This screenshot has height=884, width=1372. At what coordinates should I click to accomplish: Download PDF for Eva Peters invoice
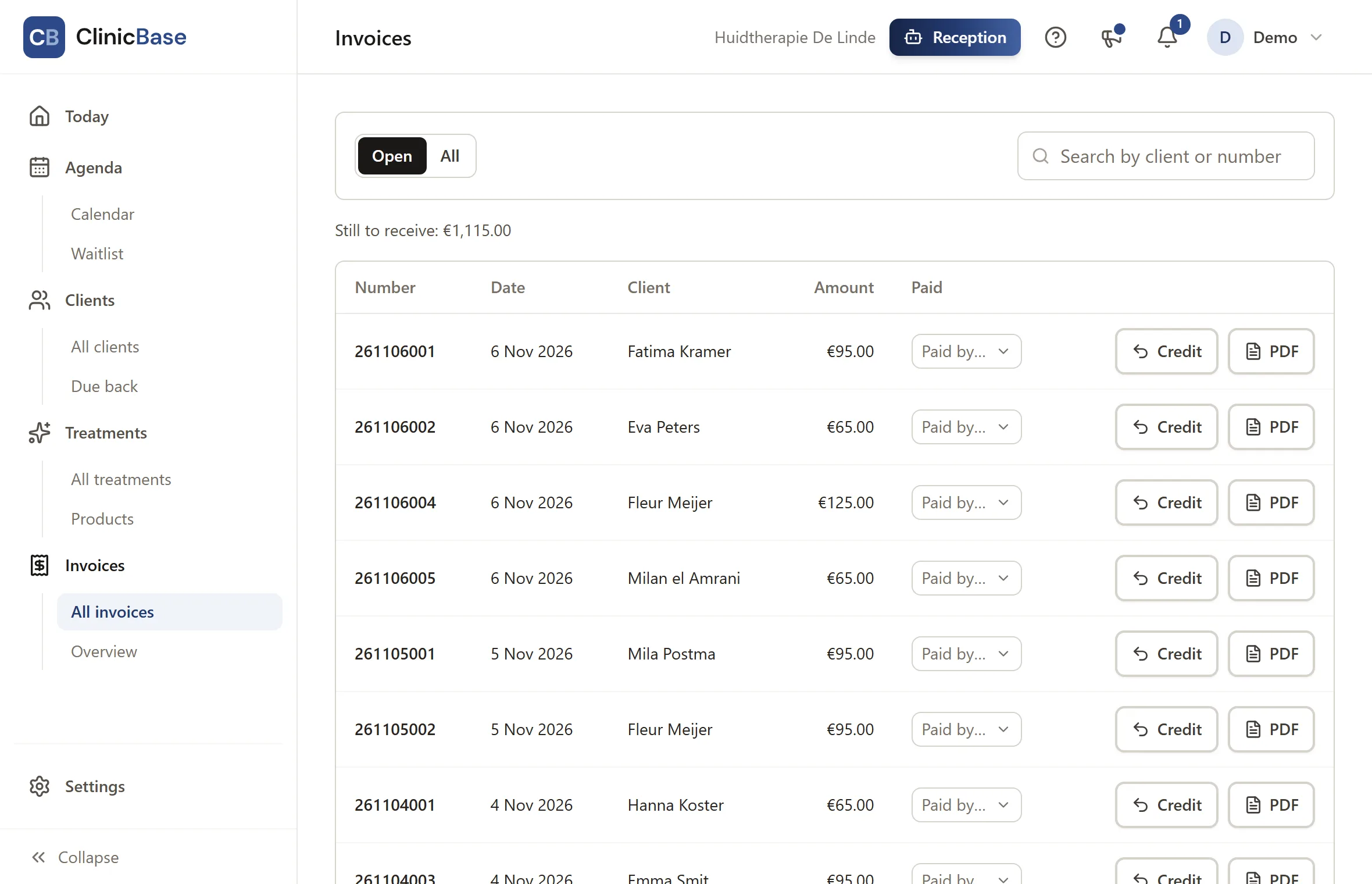coord(1271,427)
